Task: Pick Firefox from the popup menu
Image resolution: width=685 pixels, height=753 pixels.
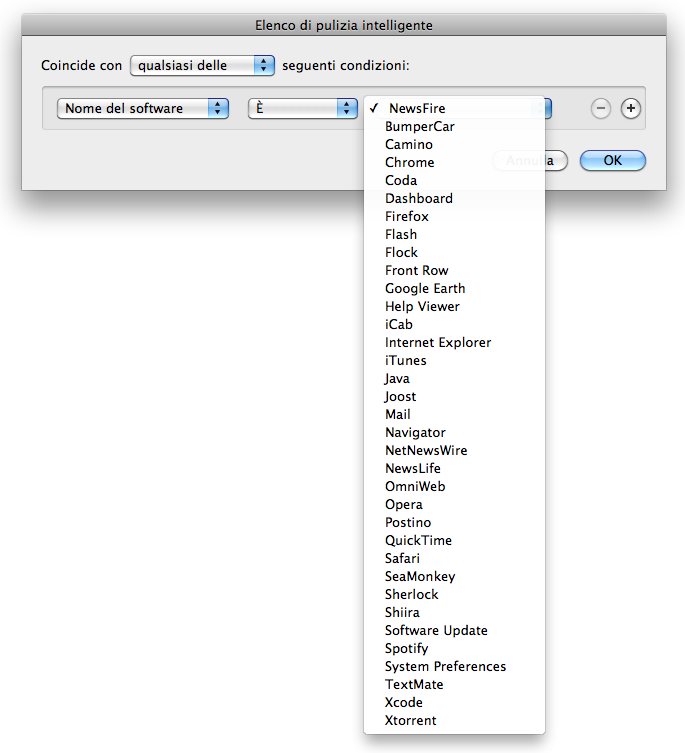Action: [x=454, y=217]
